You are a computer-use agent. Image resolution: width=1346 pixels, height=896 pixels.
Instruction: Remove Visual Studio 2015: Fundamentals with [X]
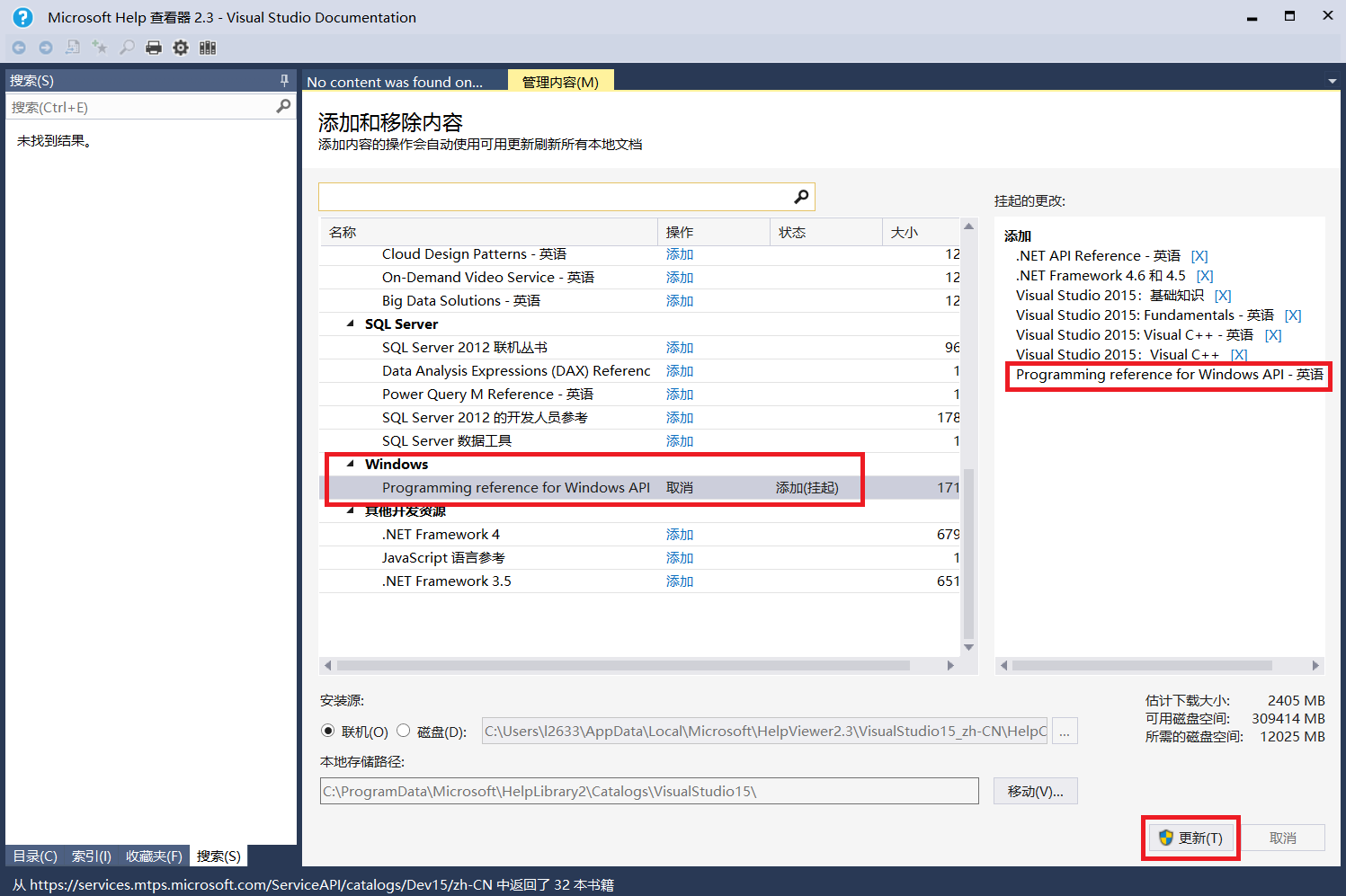[1293, 315]
